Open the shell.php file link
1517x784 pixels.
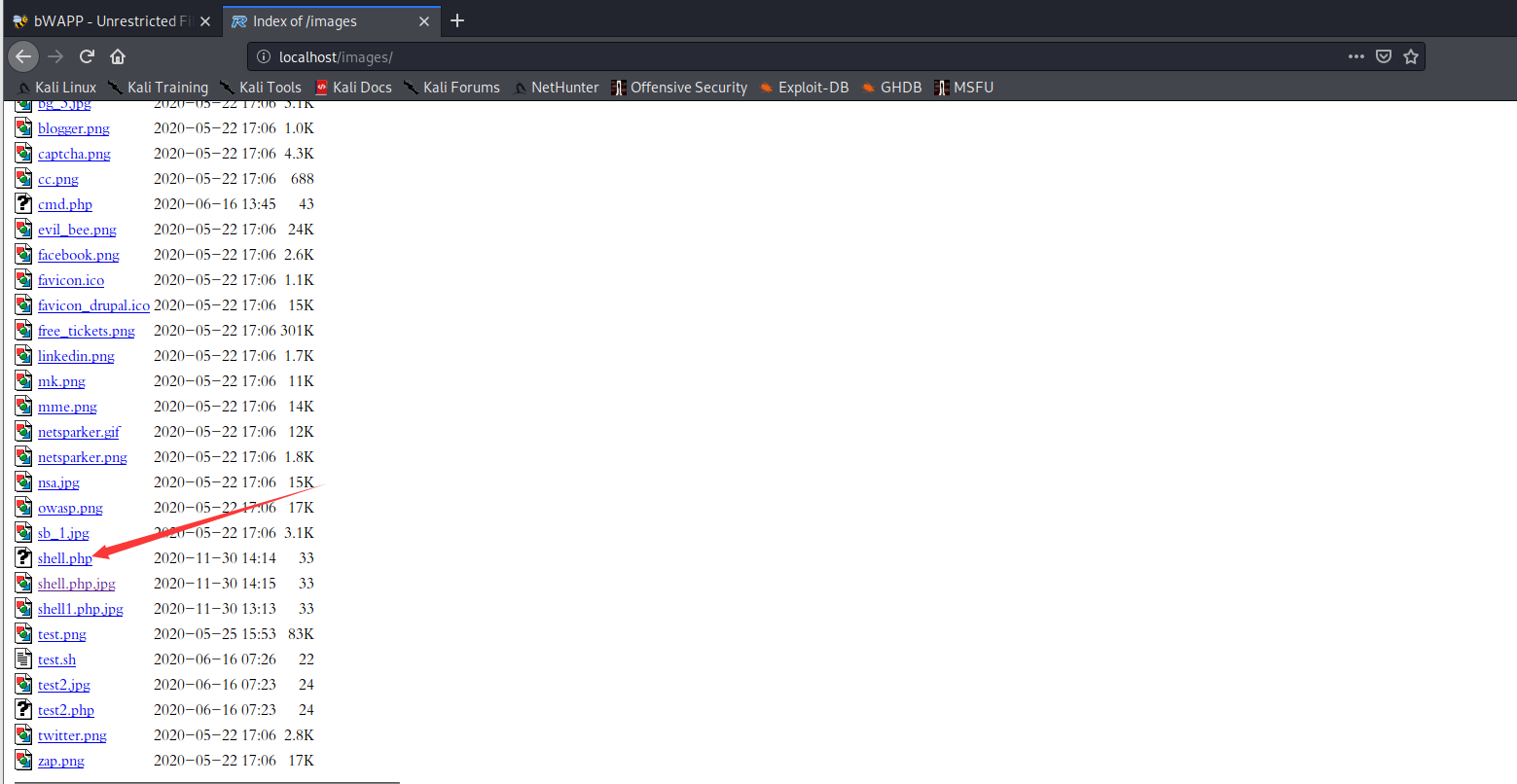(x=65, y=558)
